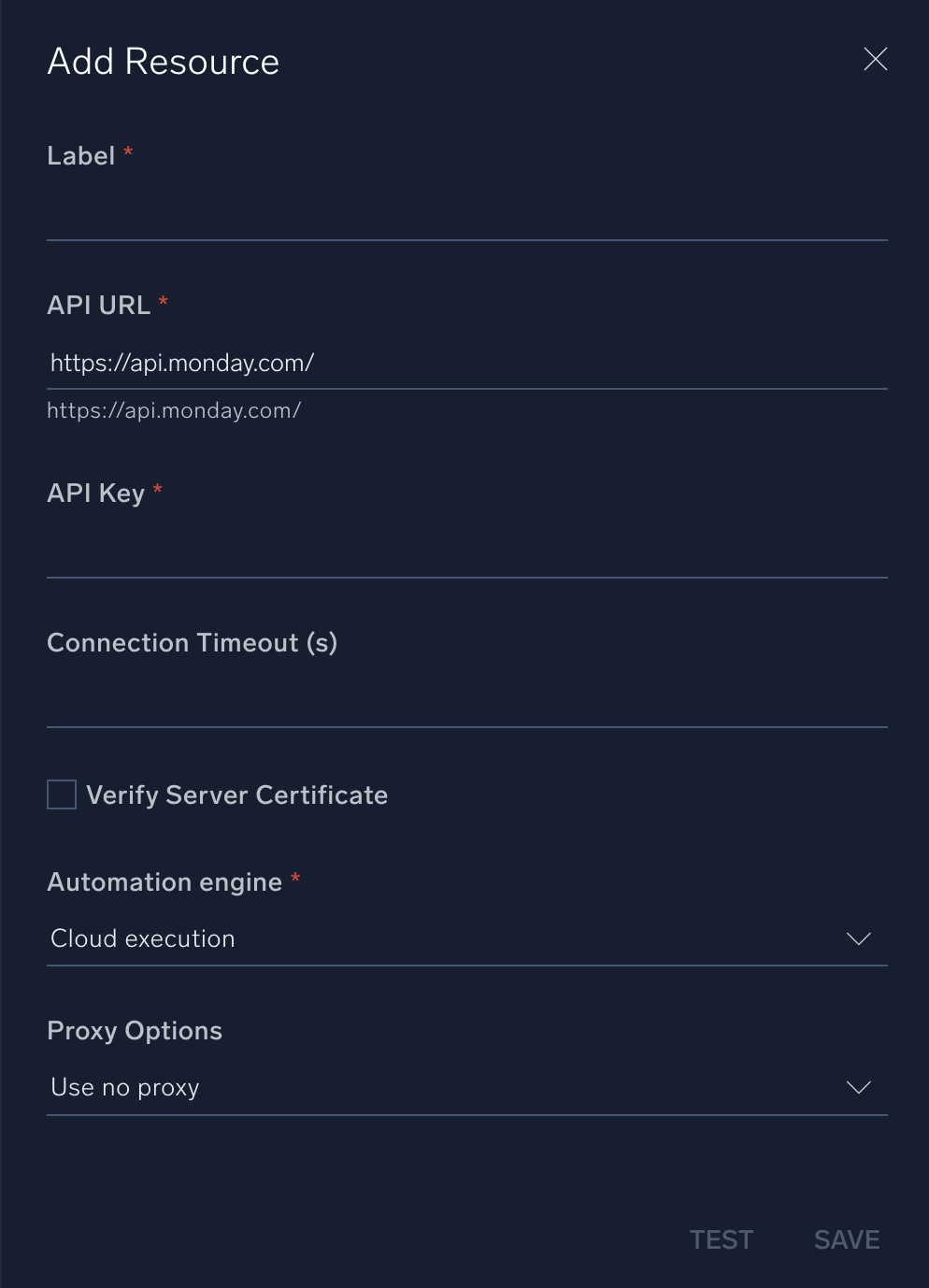
Task: Open the Cloud execution dropdown
Action: click(449, 938)
